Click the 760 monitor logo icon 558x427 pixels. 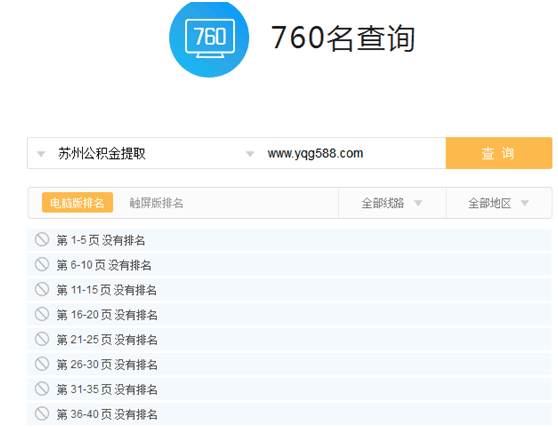(209, 38)
